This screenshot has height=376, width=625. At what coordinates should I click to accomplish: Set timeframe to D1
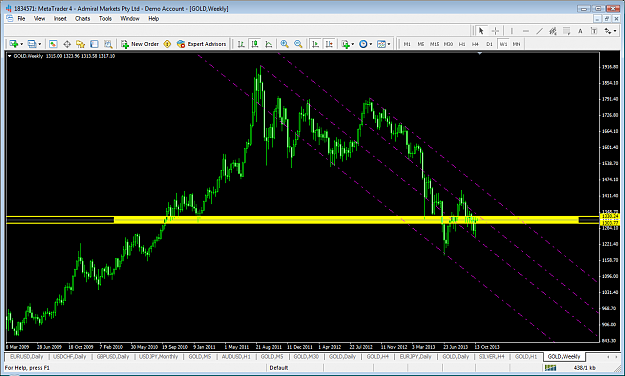coord(489,44)
